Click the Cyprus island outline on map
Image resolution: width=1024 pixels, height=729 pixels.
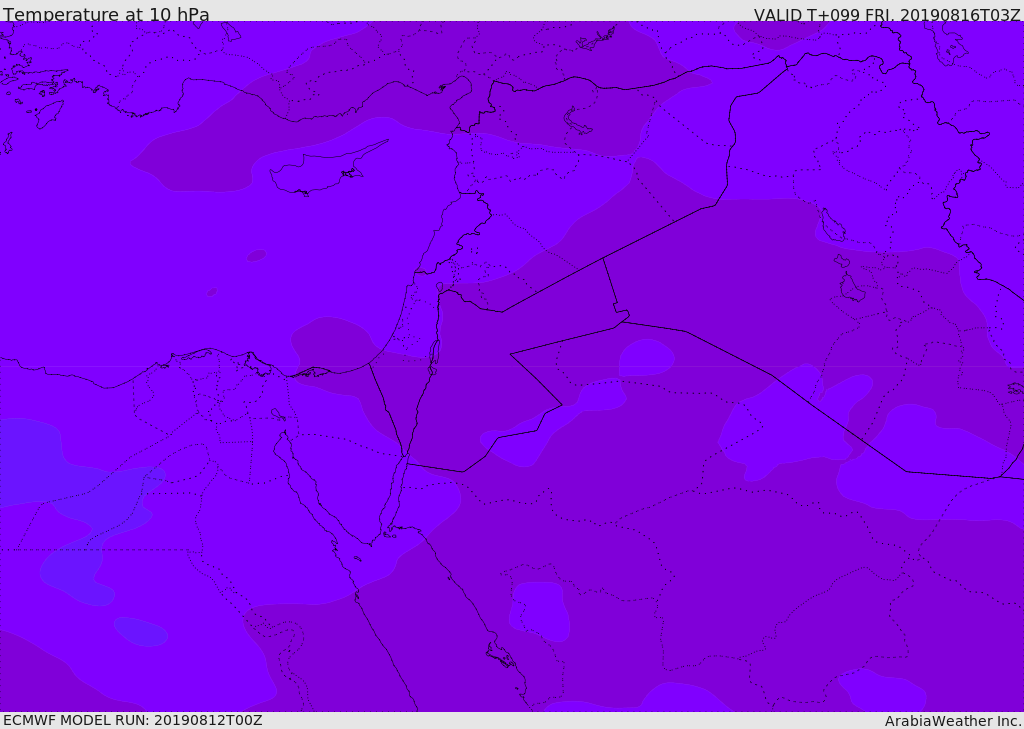(329, 168)
